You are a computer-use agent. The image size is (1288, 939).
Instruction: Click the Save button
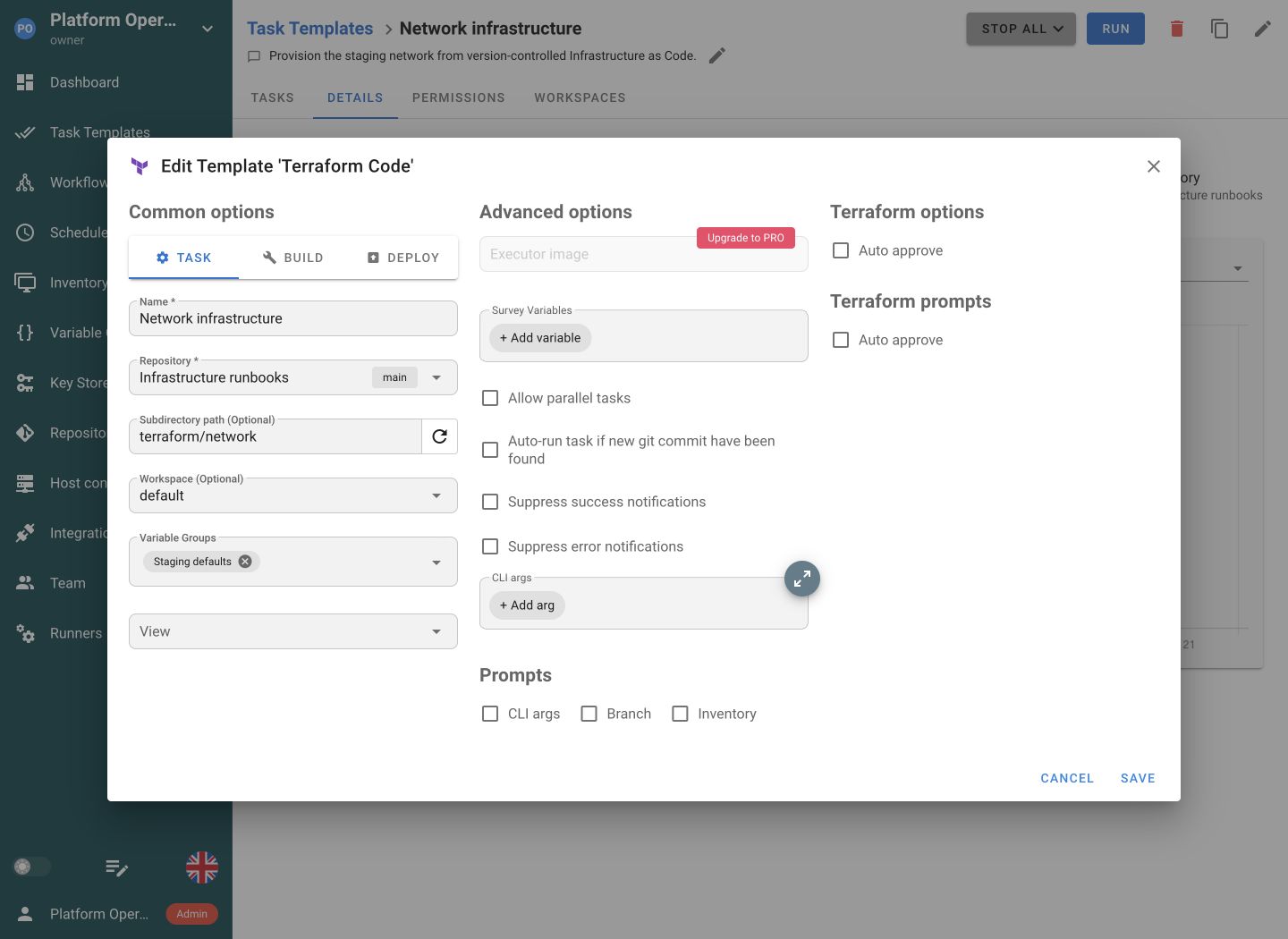[x=1138, y=778]
